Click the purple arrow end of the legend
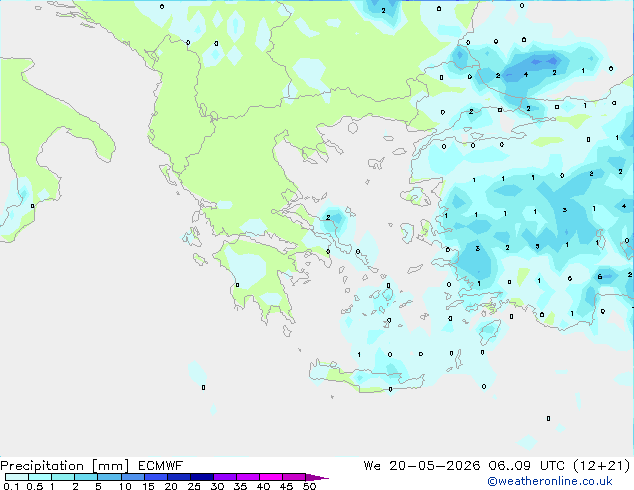The image size is (634, 490). (317, 477)
